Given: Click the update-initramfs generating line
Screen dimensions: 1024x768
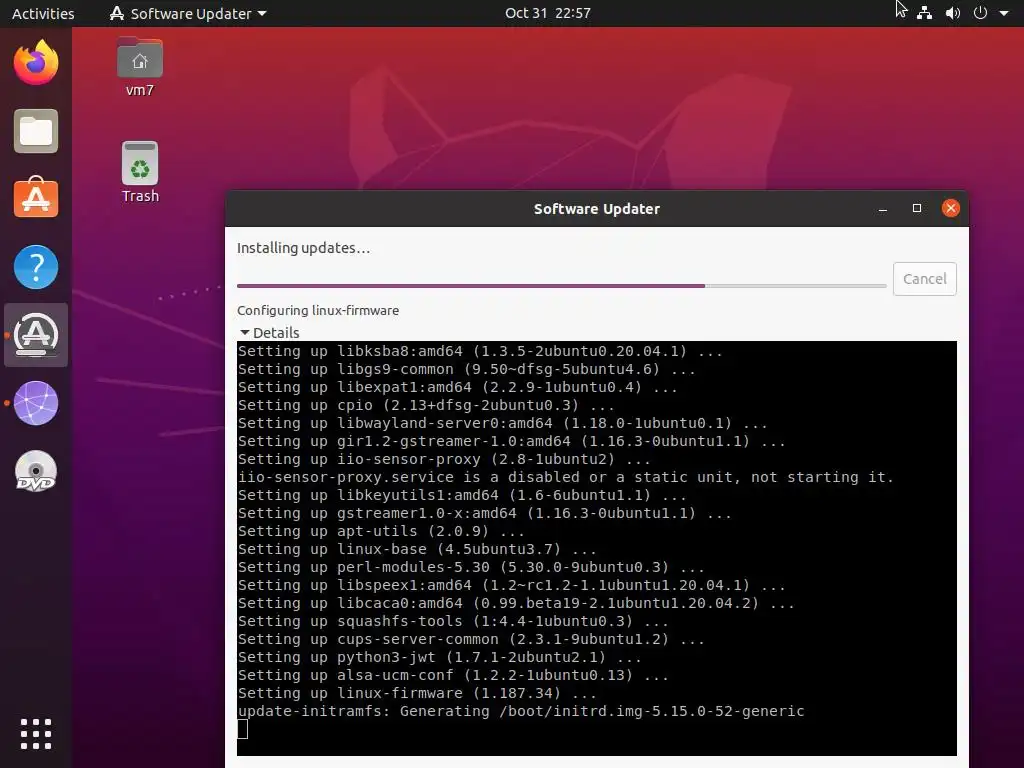Looking at the screenshot, I should click(x=521, y=711).
